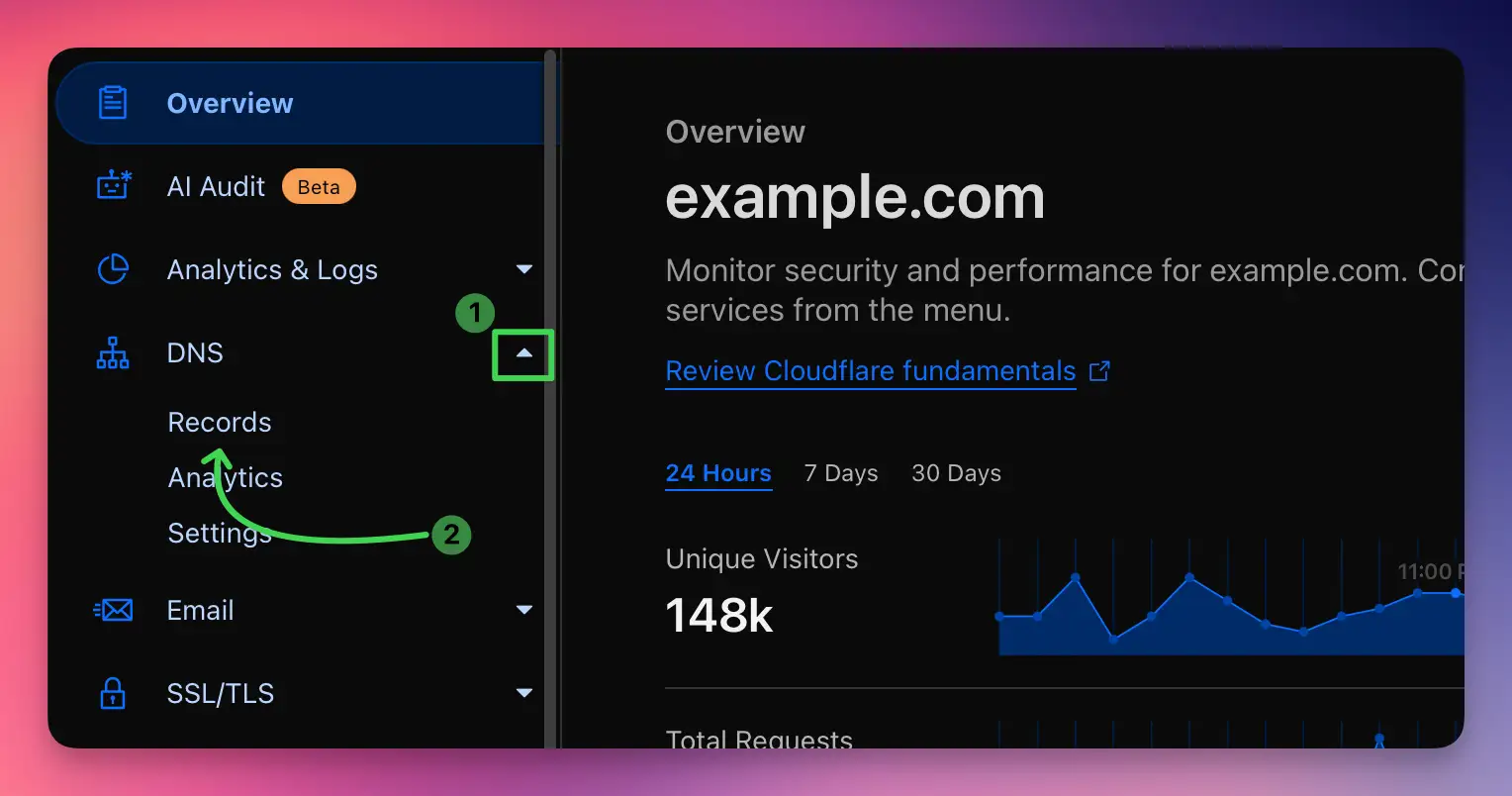The width and height of the screenshot is (1512, 796).
Task: Switch to the 7 Days tab
Action: pos(840,473)
